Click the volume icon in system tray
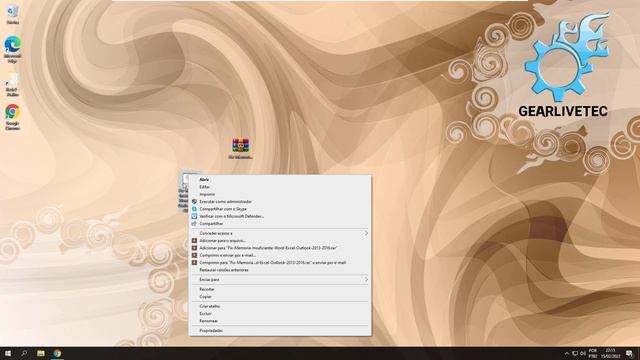 (x=583, y=353)
